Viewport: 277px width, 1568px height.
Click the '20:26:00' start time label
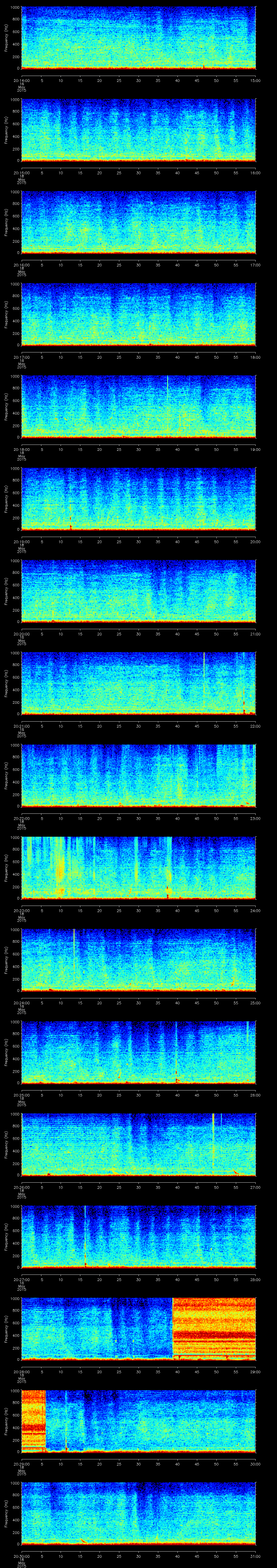[21, 1187]
